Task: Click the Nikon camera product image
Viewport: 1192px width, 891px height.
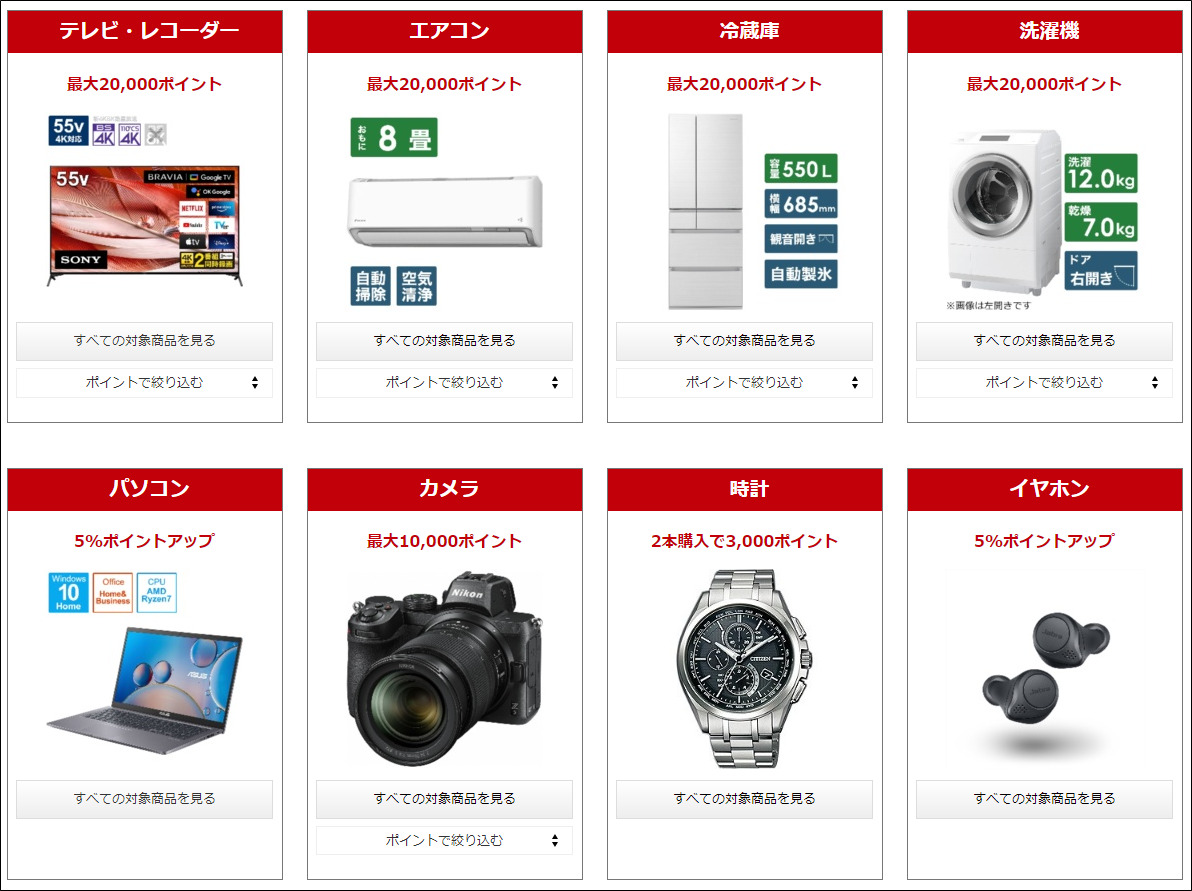Action: pyautogui.click(x=445, y=669)
